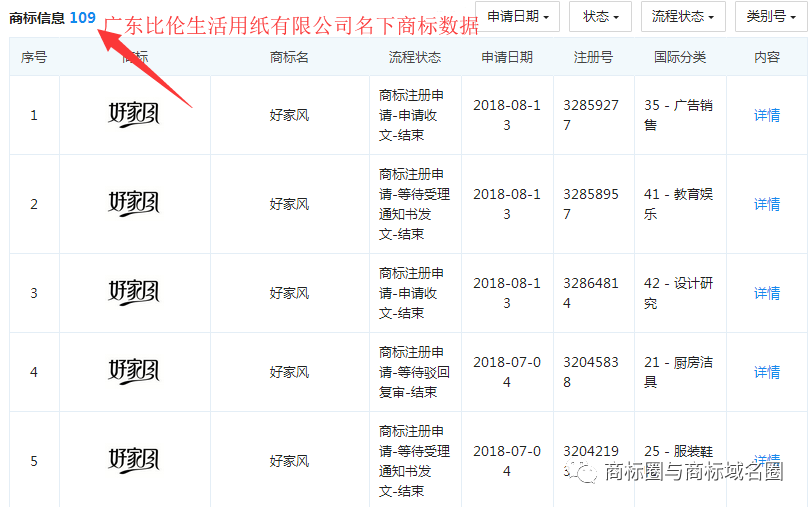
Task: Click the 等待受理通知书发文 status in row 5
Action: [x=414, y=461]
